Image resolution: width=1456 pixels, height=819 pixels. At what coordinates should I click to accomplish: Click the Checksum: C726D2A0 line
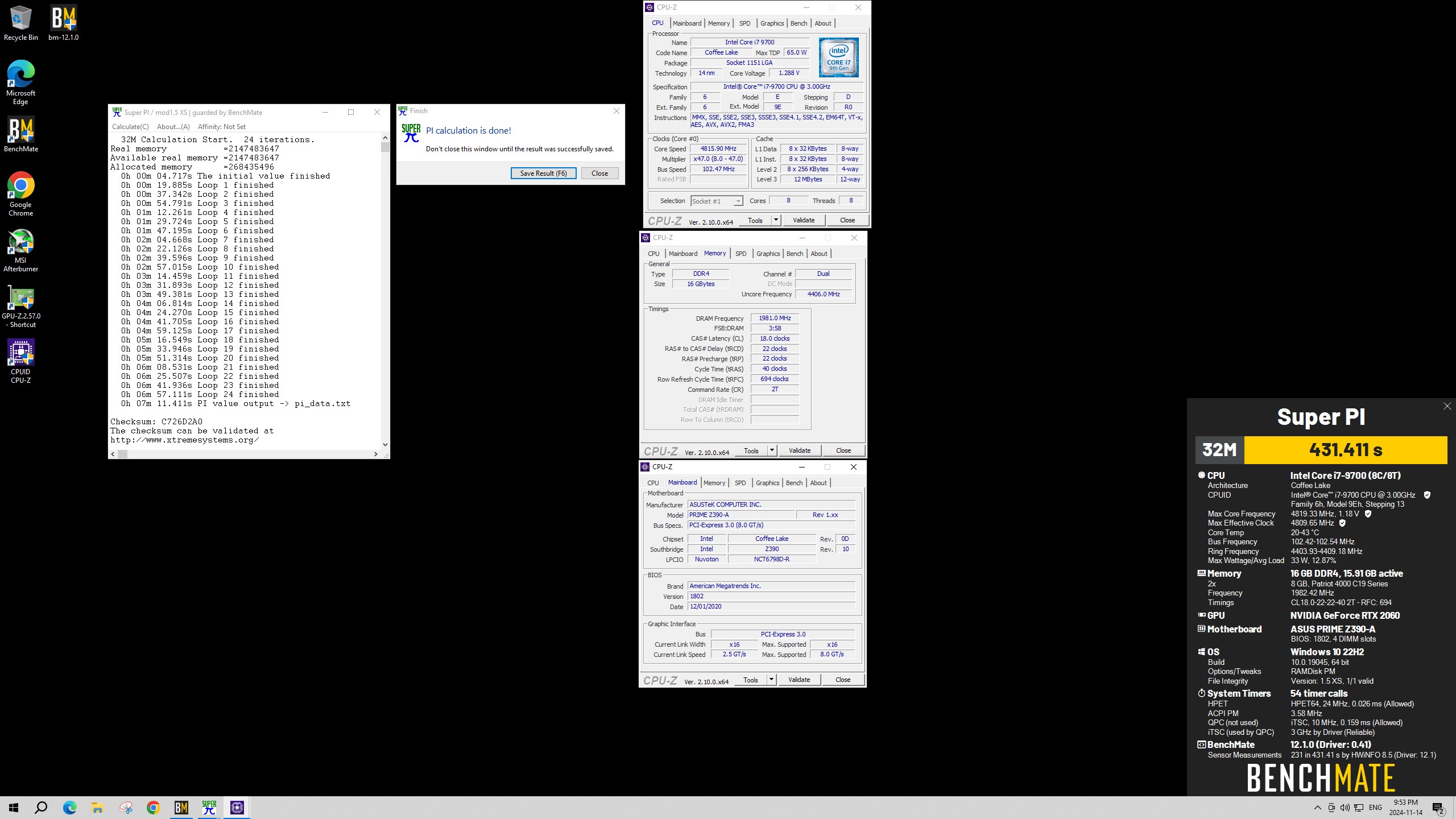[156, 421]
